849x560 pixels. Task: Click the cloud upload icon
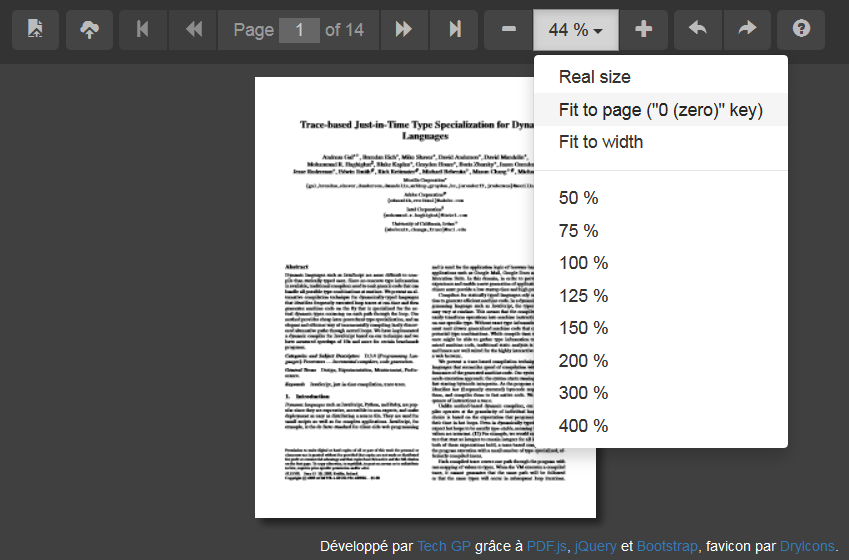[x=89, y=29]
